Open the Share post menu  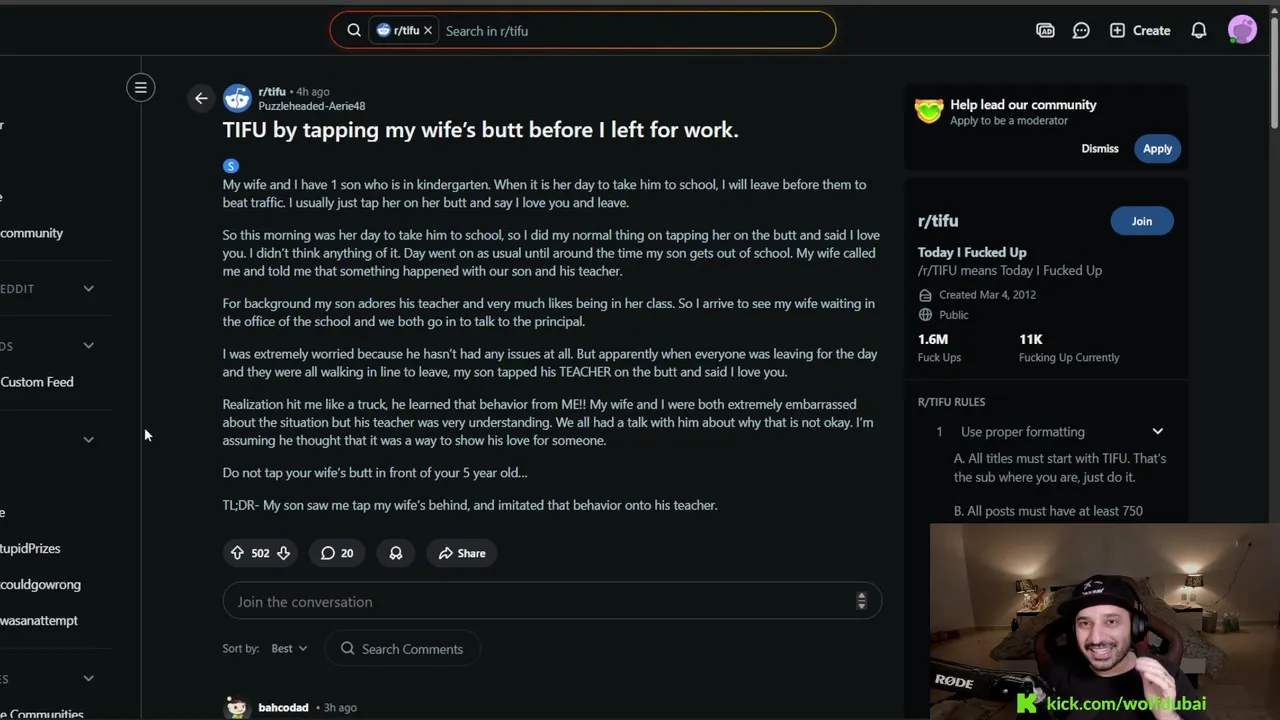(x=462, y=553)
